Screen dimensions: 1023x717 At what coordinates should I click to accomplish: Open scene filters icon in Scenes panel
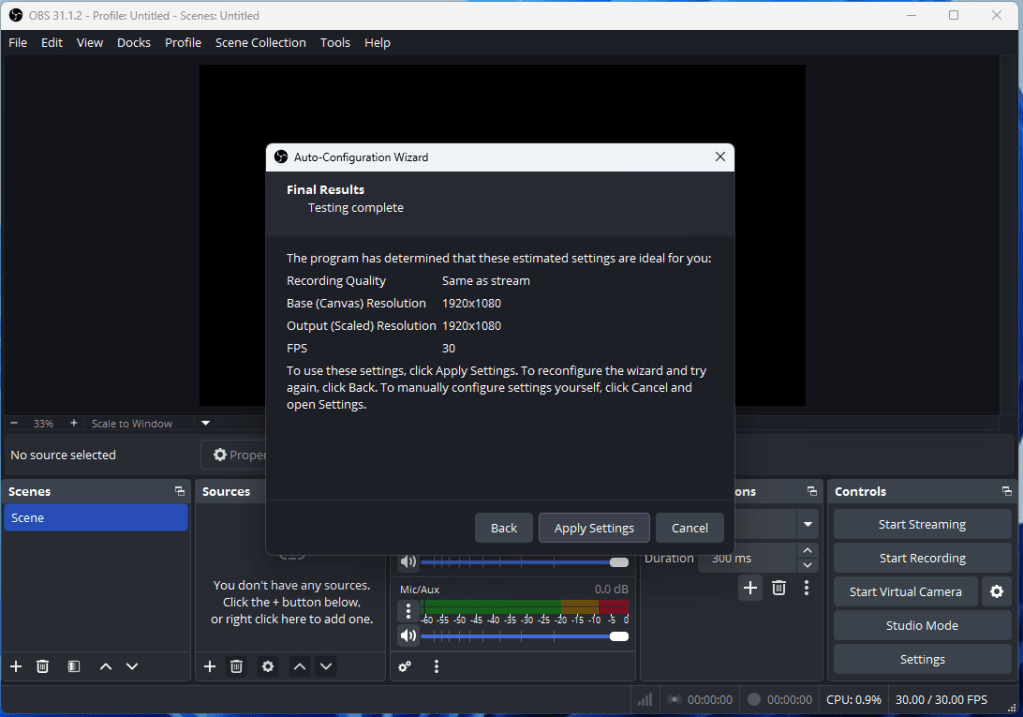coord(73,666)
